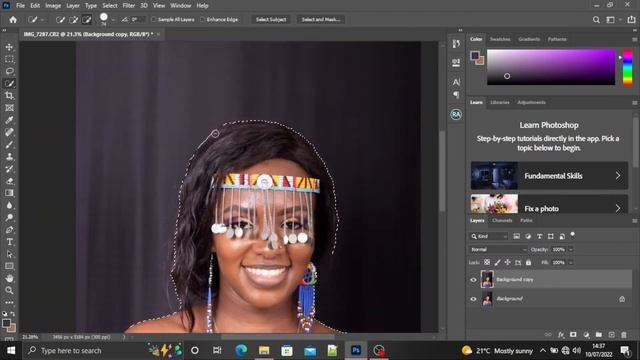
Task: Enable the Enhance Edge checkbox
Action: point(202,20)
